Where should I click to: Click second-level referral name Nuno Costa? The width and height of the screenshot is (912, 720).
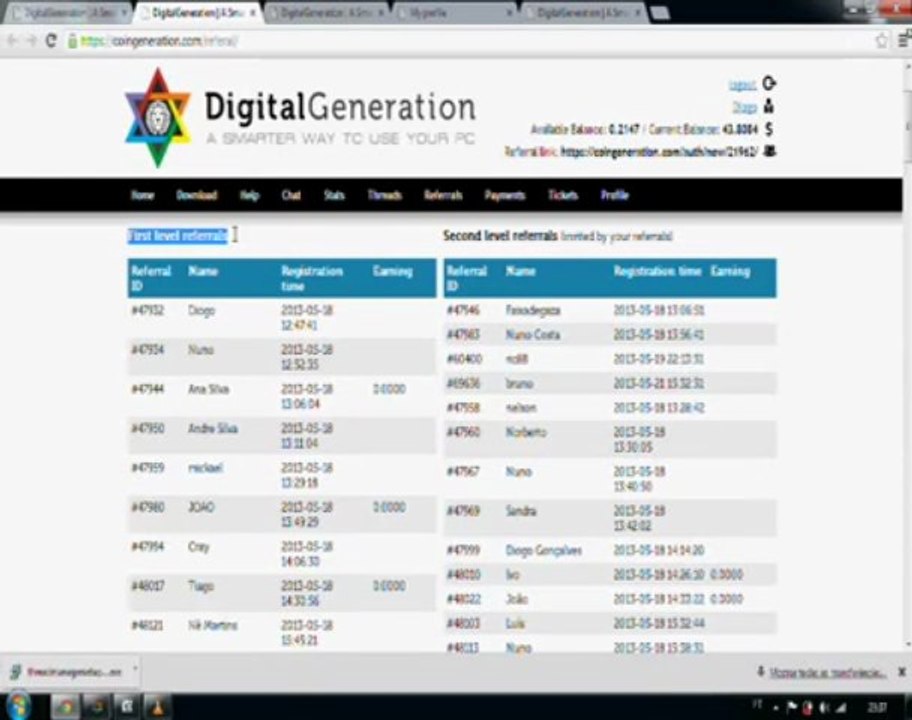[x=533, y=334]
